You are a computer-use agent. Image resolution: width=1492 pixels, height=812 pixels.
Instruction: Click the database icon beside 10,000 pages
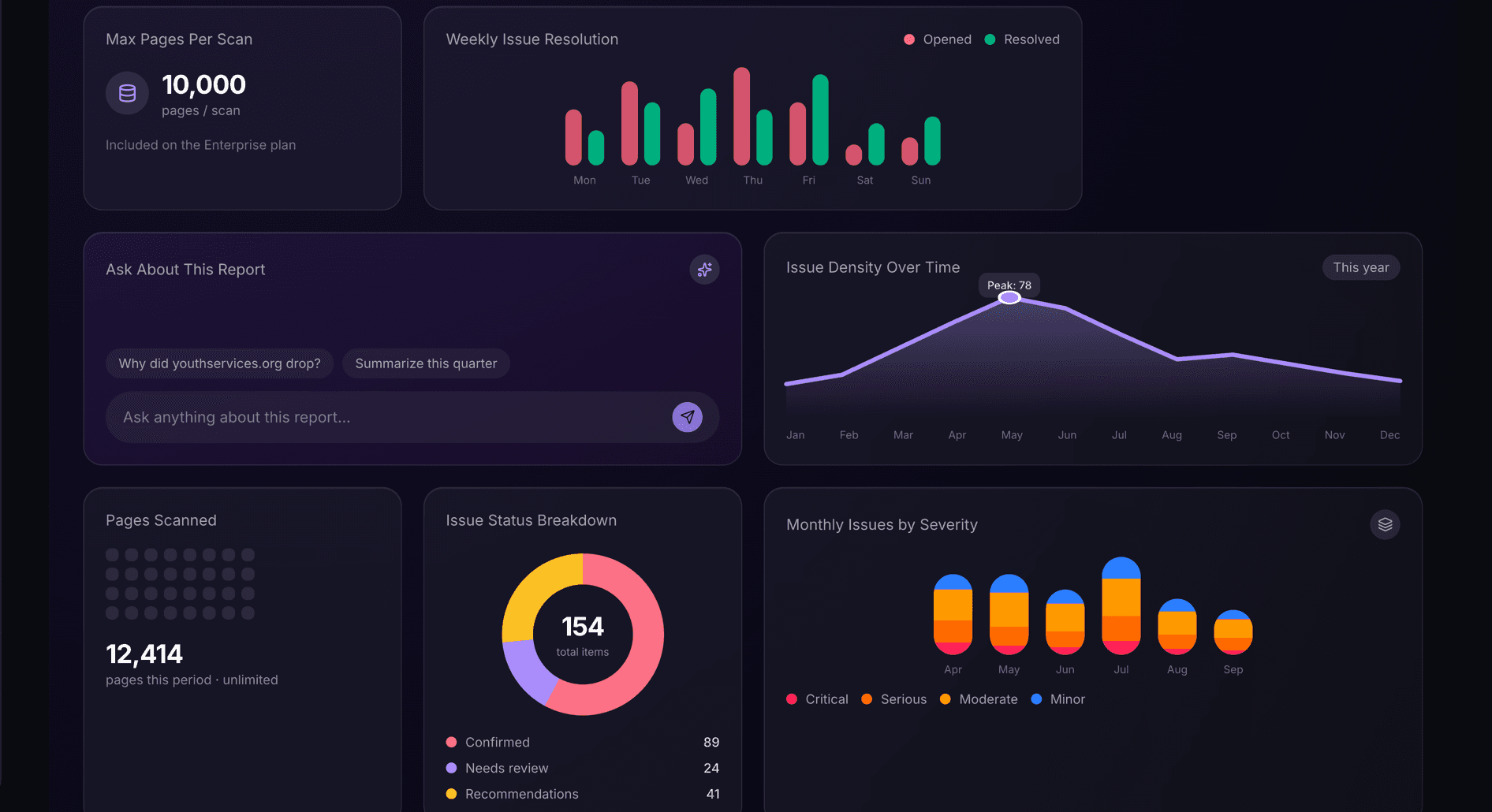[127, 93]
